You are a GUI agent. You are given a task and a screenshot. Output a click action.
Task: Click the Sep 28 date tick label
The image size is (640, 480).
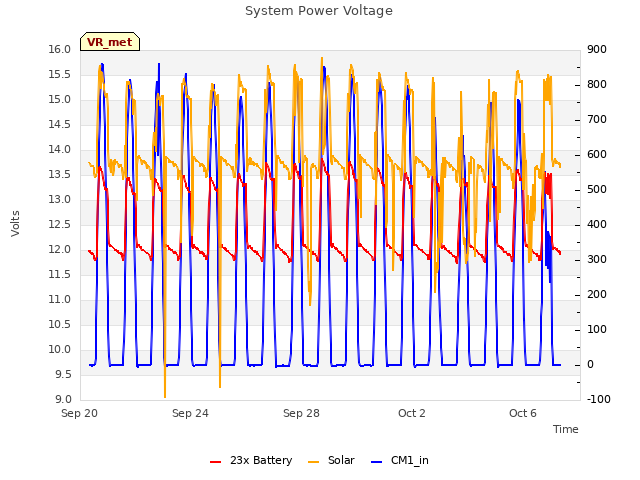[301, 413]
